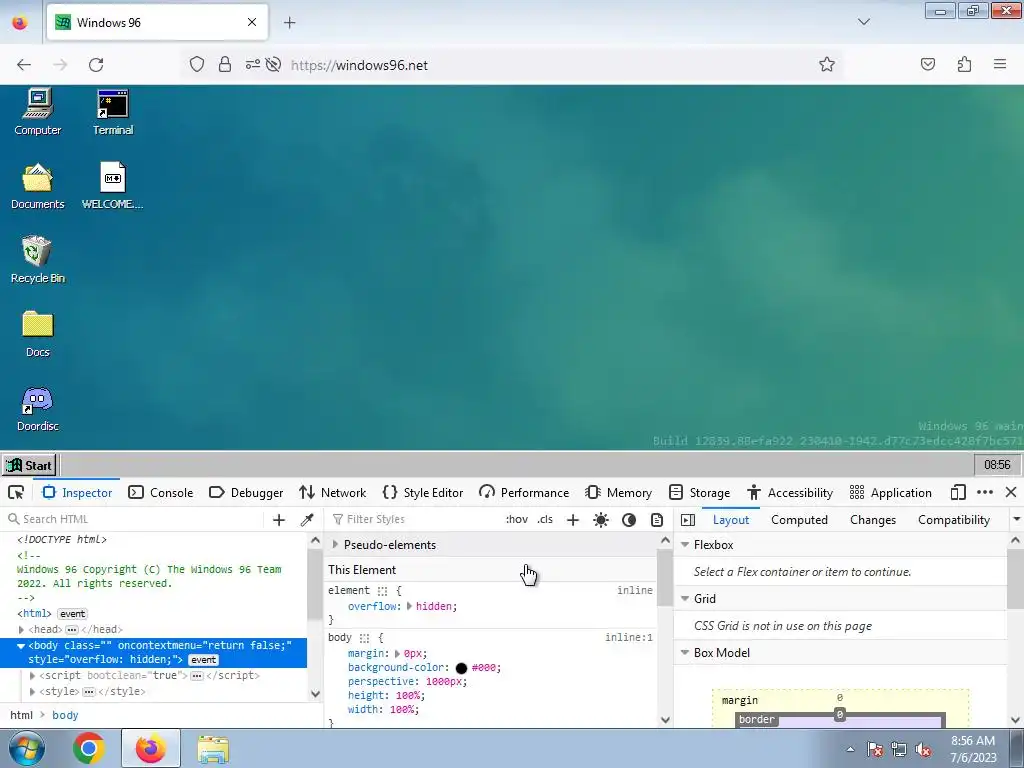Open the Style Editor panel

point(423,492)
